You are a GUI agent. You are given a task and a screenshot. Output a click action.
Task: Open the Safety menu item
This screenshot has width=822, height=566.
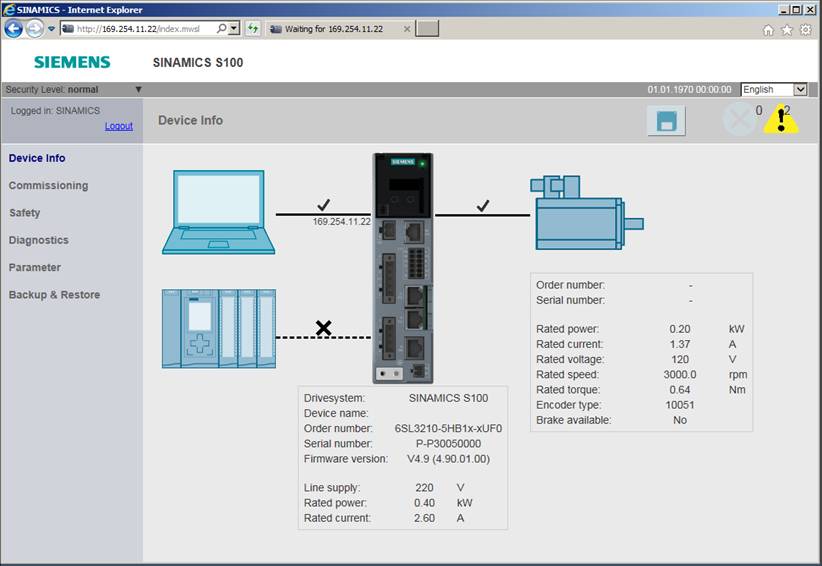(25, 213)
